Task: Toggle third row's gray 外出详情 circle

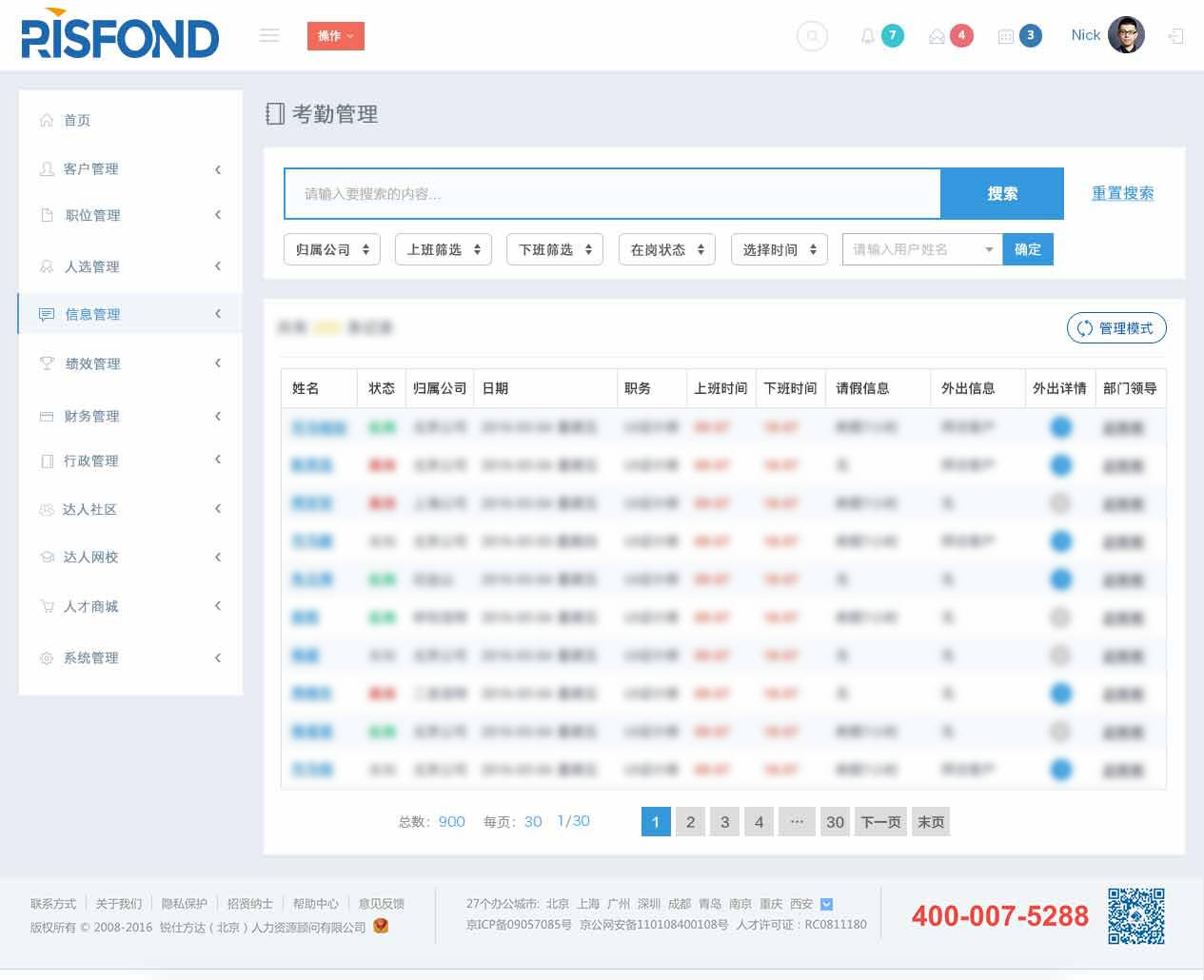Action: point(1060,503)
